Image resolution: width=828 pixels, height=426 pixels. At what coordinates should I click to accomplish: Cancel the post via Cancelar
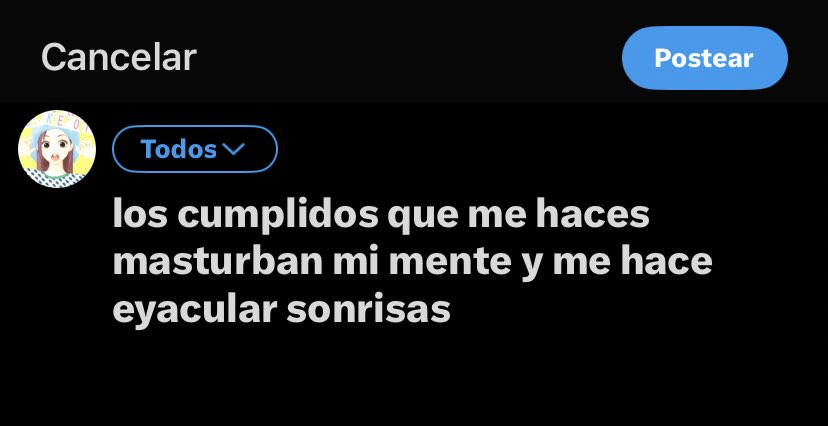119,58
